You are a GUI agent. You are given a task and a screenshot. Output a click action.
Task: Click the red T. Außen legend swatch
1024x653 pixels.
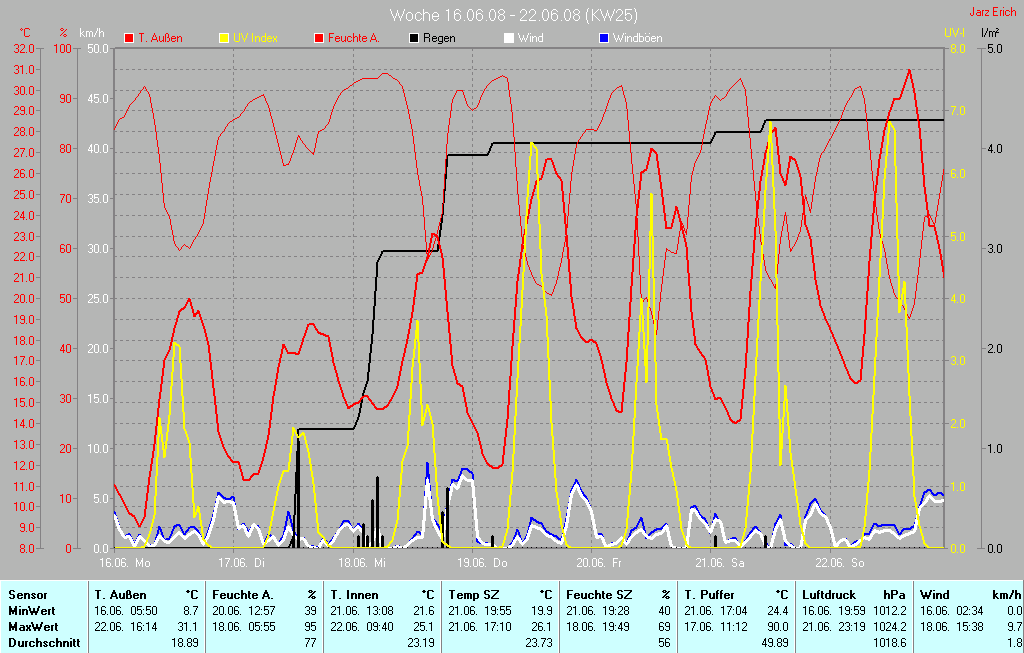pos(129,38)
